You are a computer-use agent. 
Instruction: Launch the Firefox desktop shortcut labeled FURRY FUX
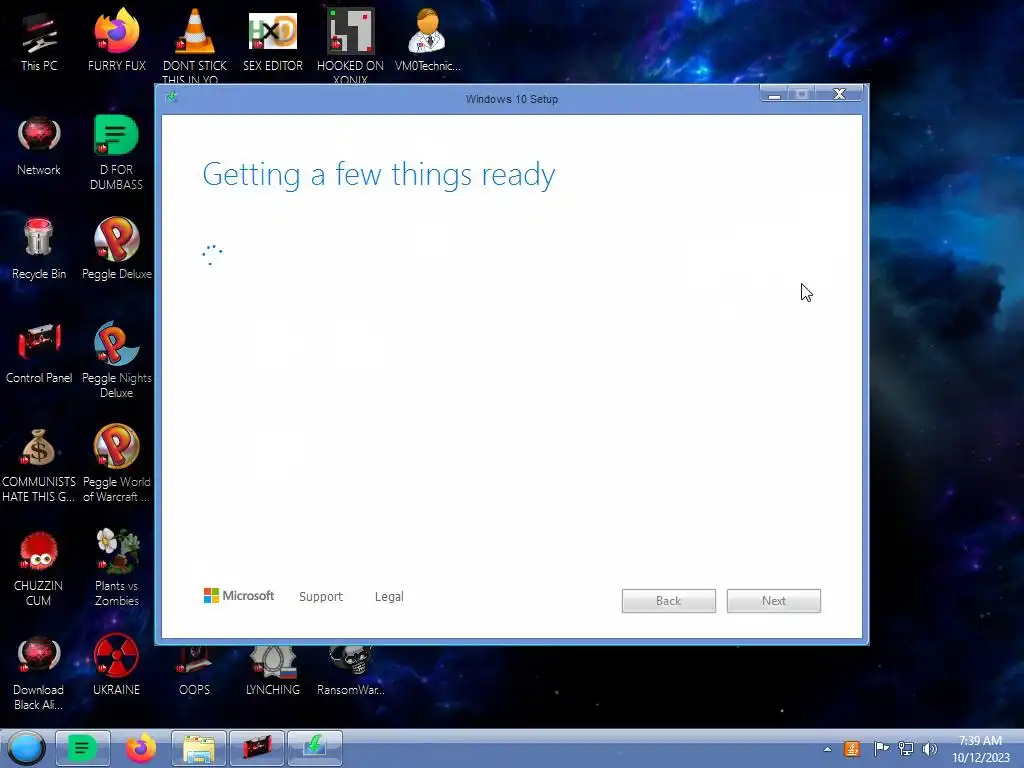click(x=116, y=40)
